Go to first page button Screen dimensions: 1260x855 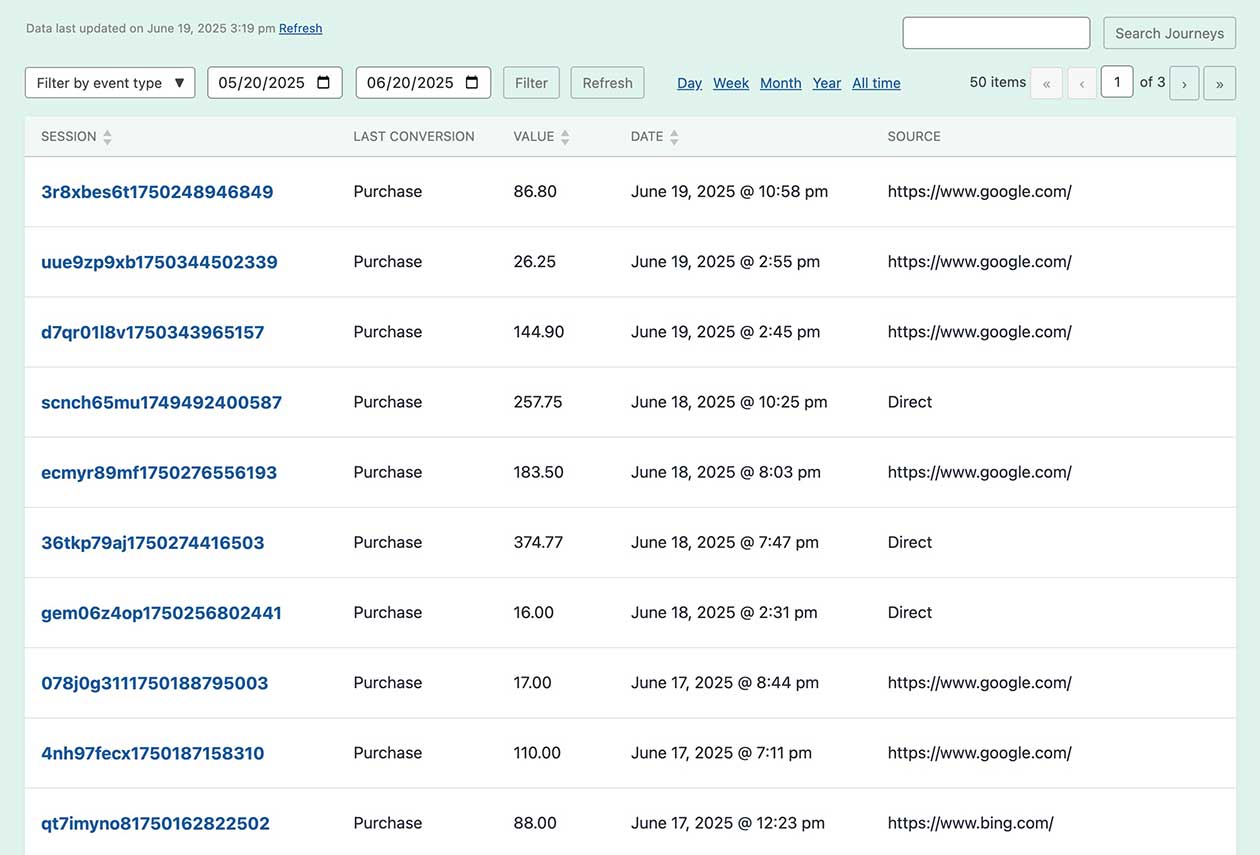pyautogui.click(x=1046, y=83)
